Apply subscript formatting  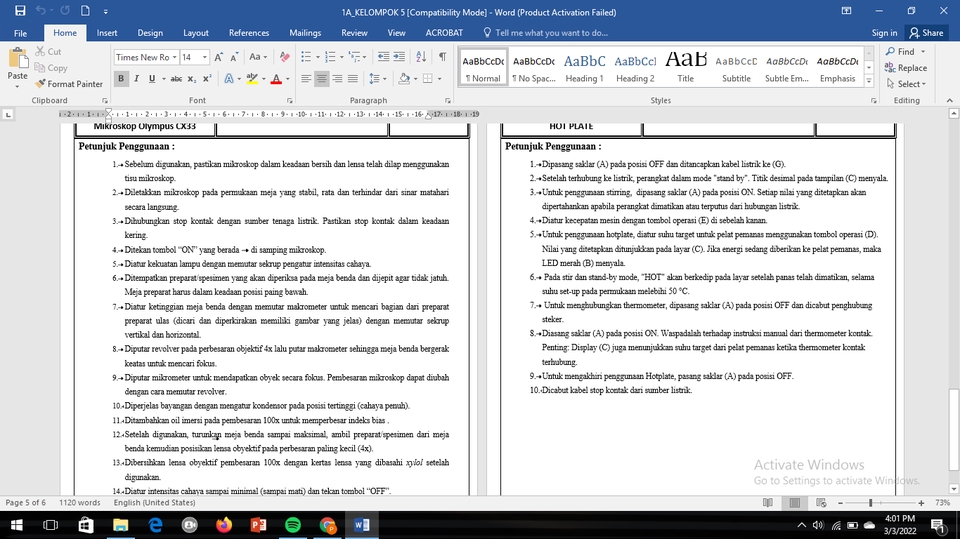pos(192,78)
